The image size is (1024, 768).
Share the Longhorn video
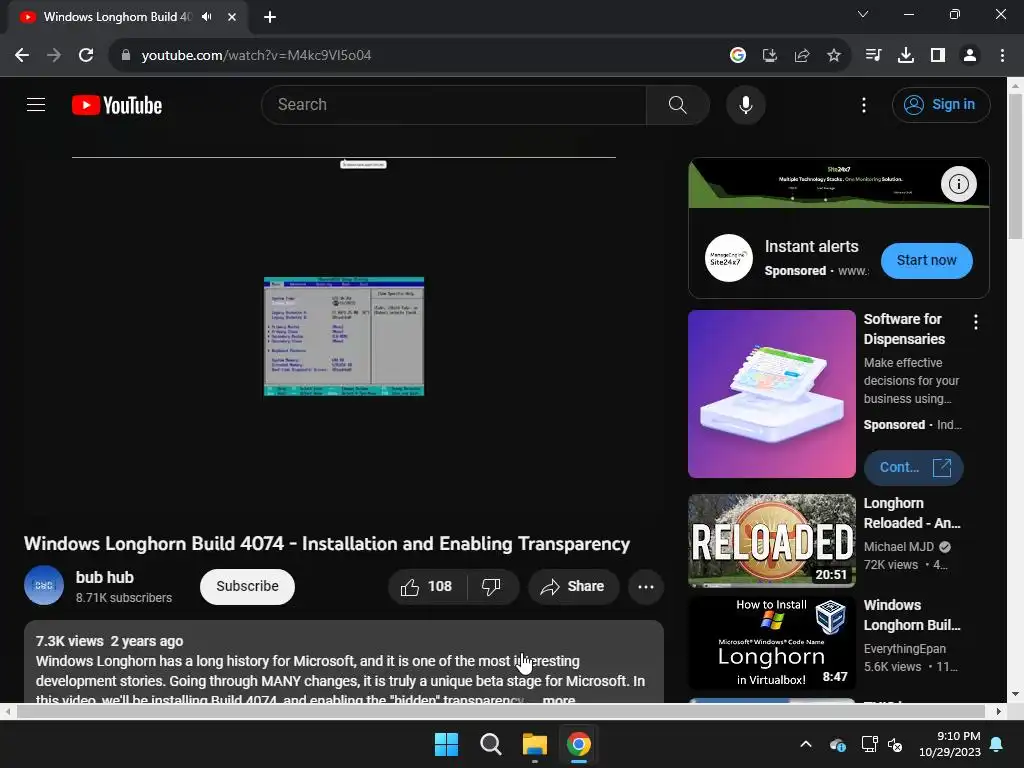tap(573, 586)
